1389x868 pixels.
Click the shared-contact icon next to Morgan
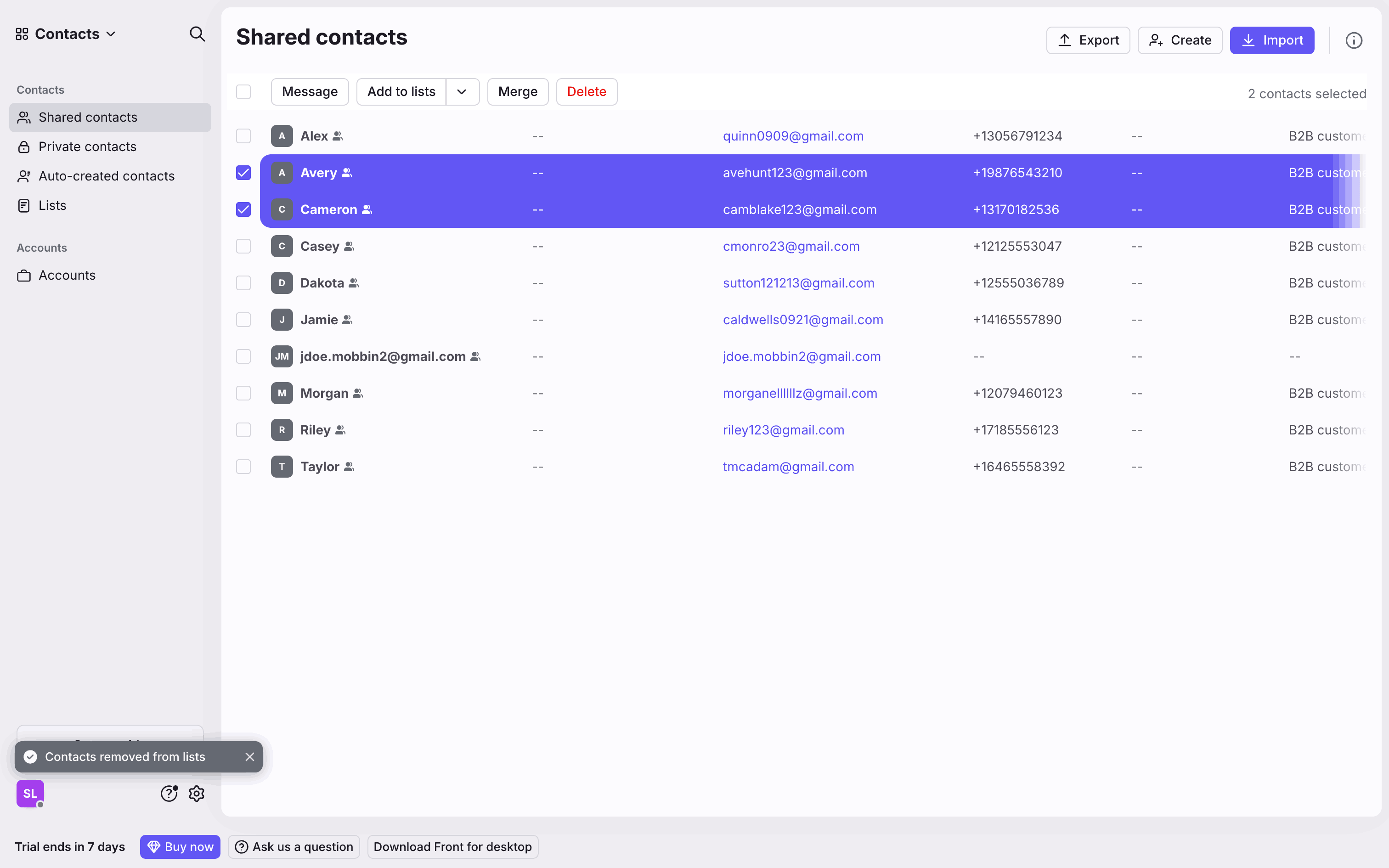click(x=358, y=393)
